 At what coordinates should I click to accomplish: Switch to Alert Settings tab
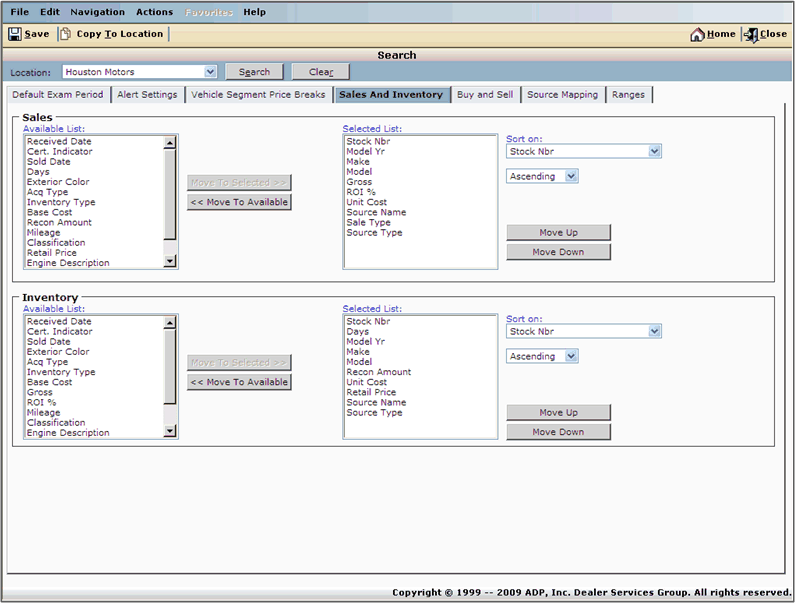(x=147, y=94)
